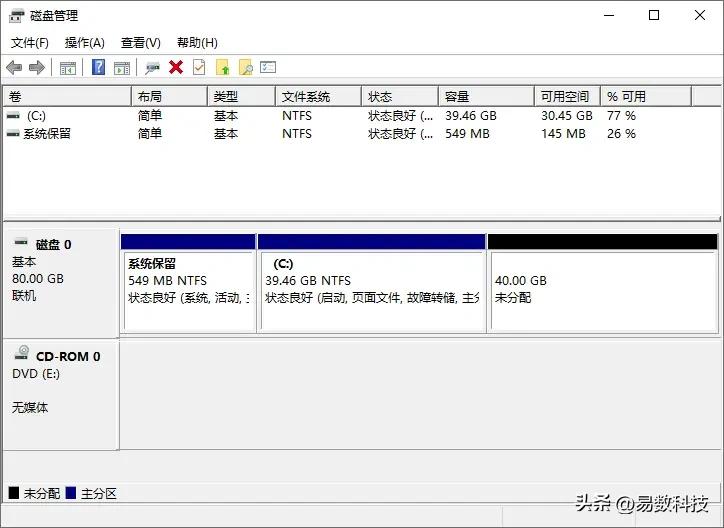The height and width of the screenshot is (528, 724).
Task: Select the 40.00 GB 未分配 space block
Action: click(603, 283)
